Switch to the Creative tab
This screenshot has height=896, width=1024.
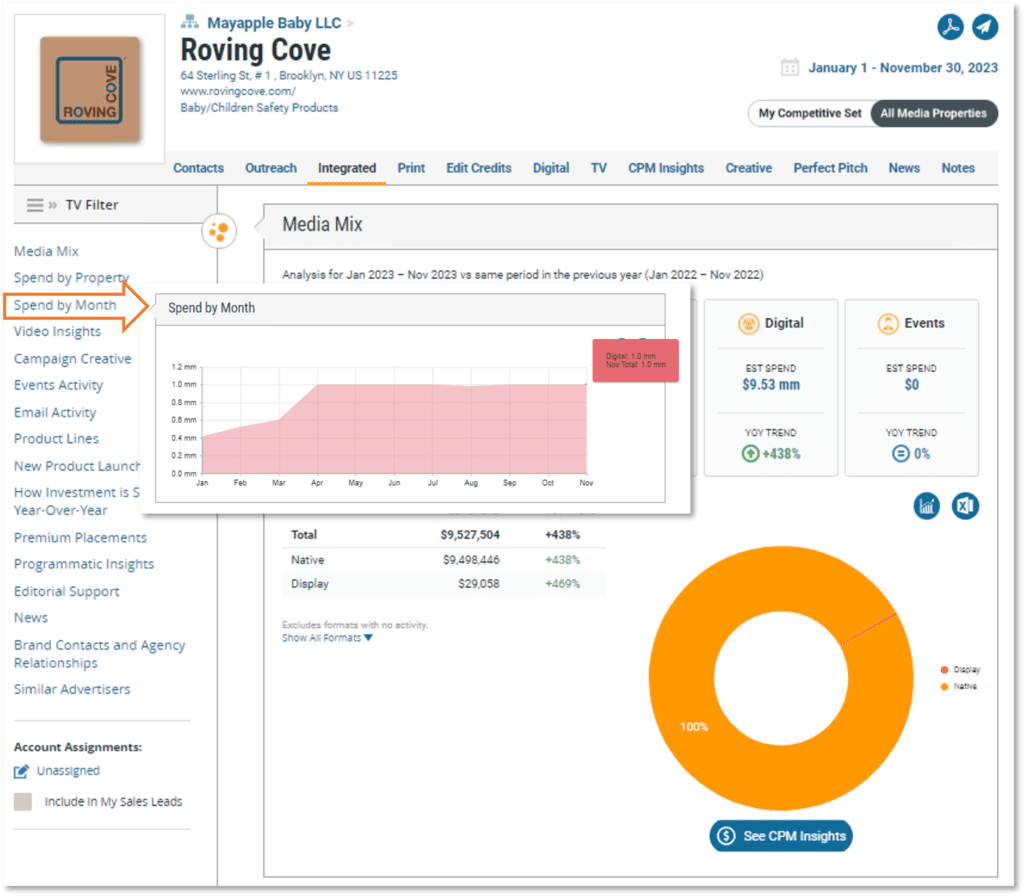(x=749, y=168)
